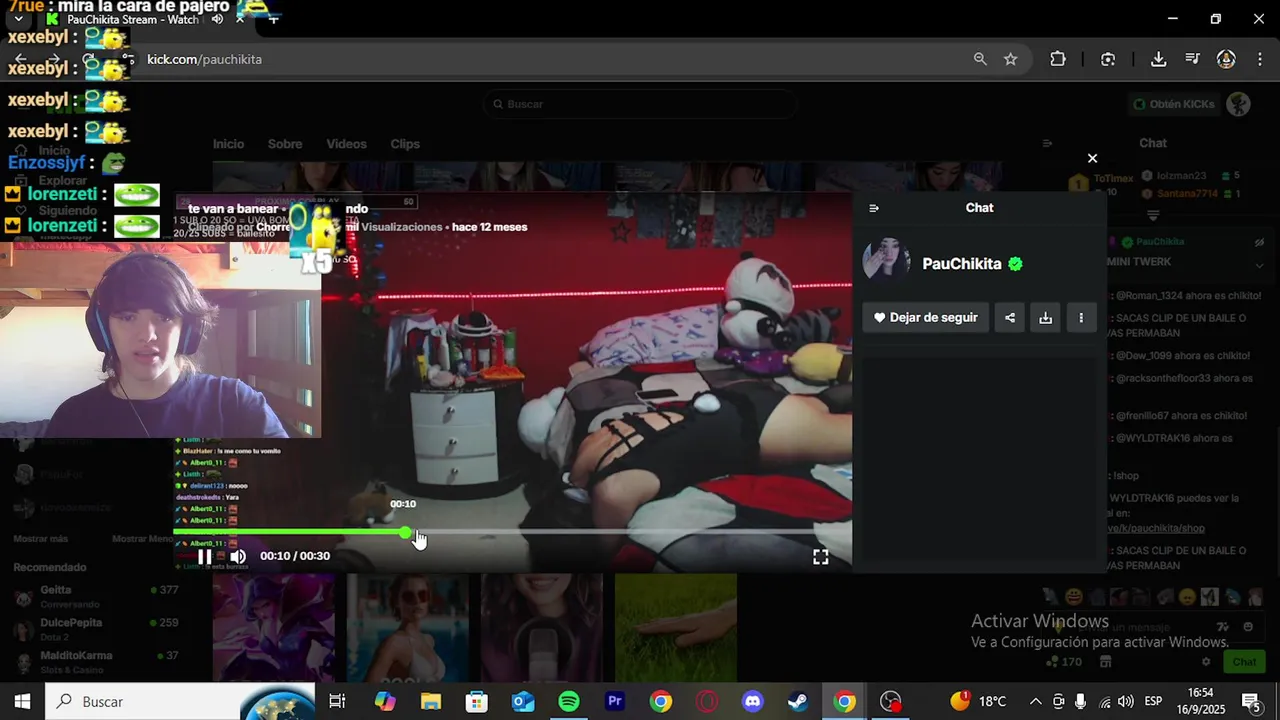
Task: Open Chrome profile avatar
Action: [1226, 59]
